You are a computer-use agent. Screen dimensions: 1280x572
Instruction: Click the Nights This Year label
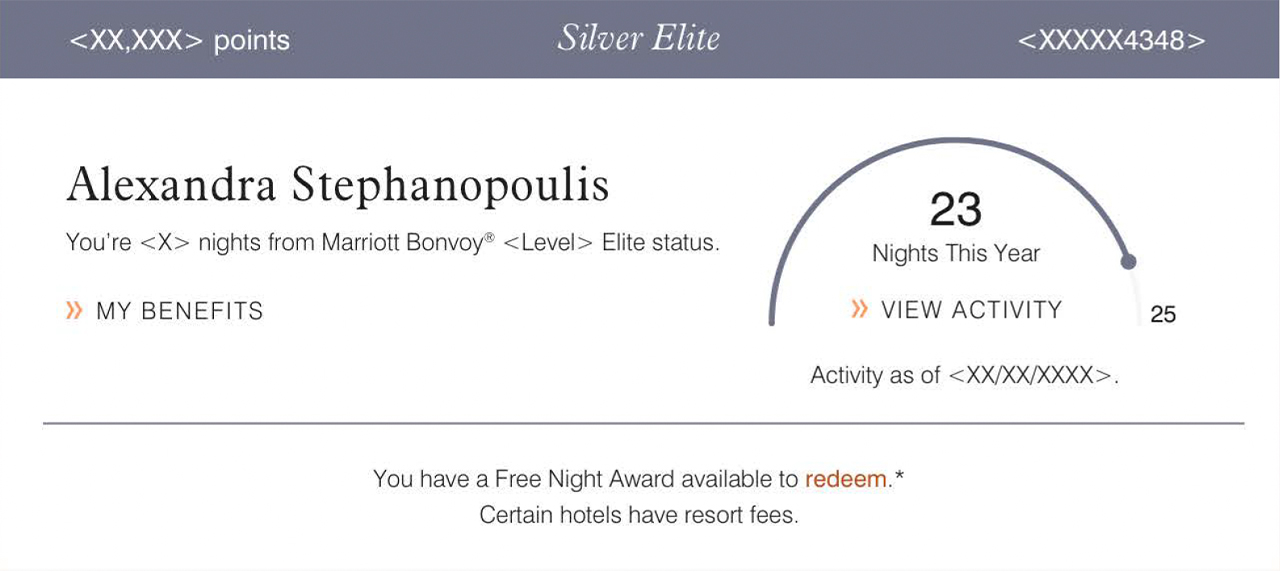click(x=956, y=253)
